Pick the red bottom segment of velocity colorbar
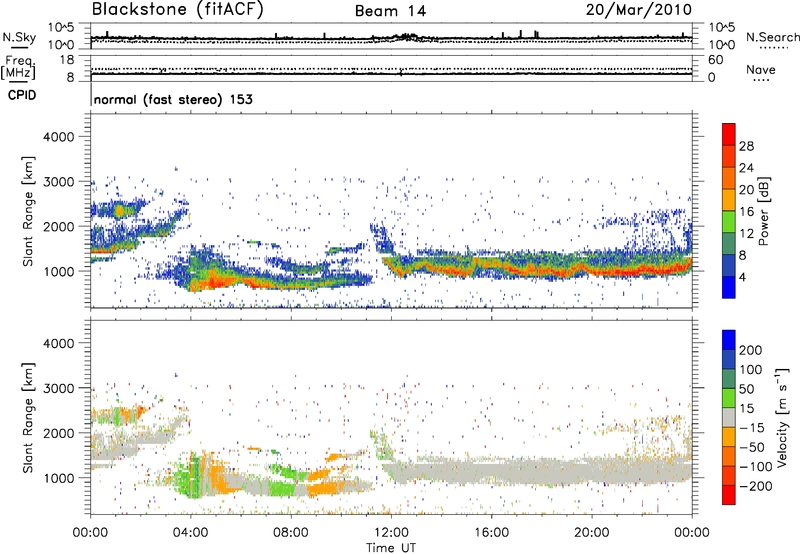Screen dimensions: 800x554 tap(729, 495)
